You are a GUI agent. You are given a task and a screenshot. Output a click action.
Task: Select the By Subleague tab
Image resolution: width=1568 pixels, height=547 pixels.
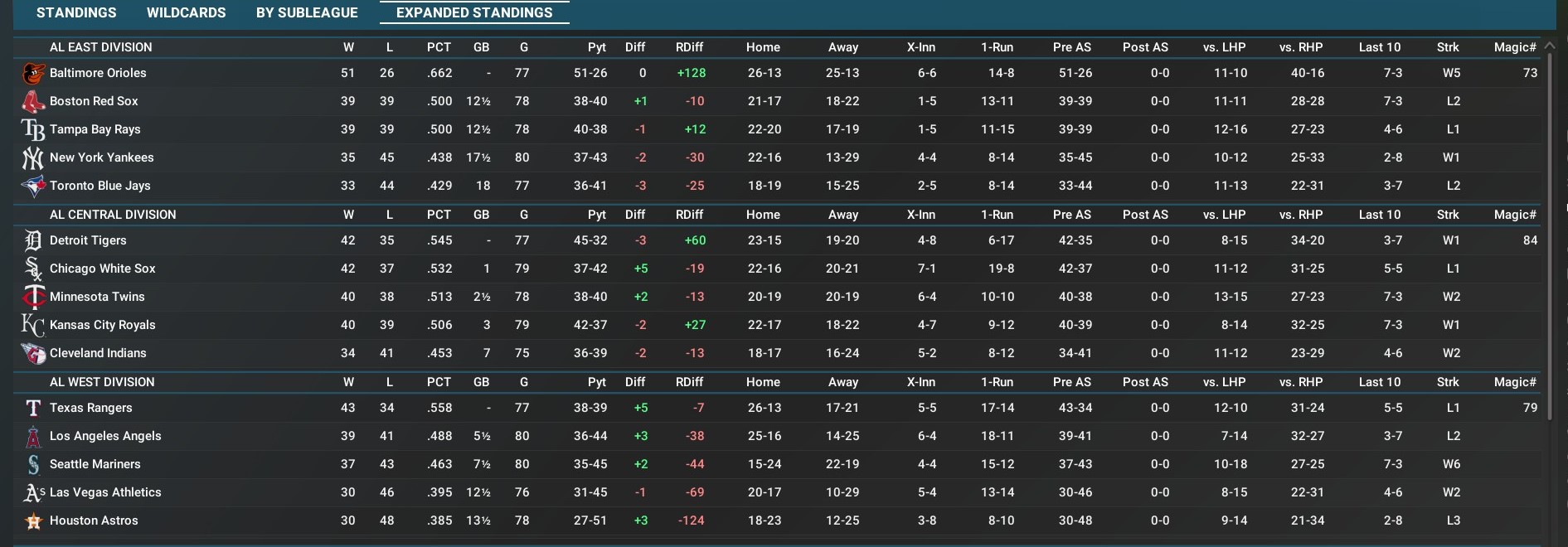pyautogui.click(x=307, y=12)
